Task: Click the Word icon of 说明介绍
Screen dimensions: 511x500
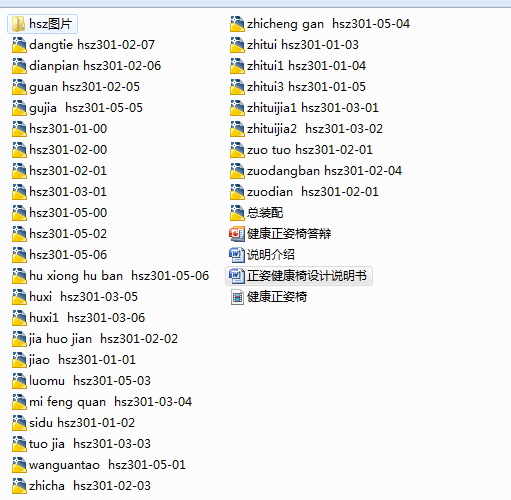Action: [x=237, y=255]
